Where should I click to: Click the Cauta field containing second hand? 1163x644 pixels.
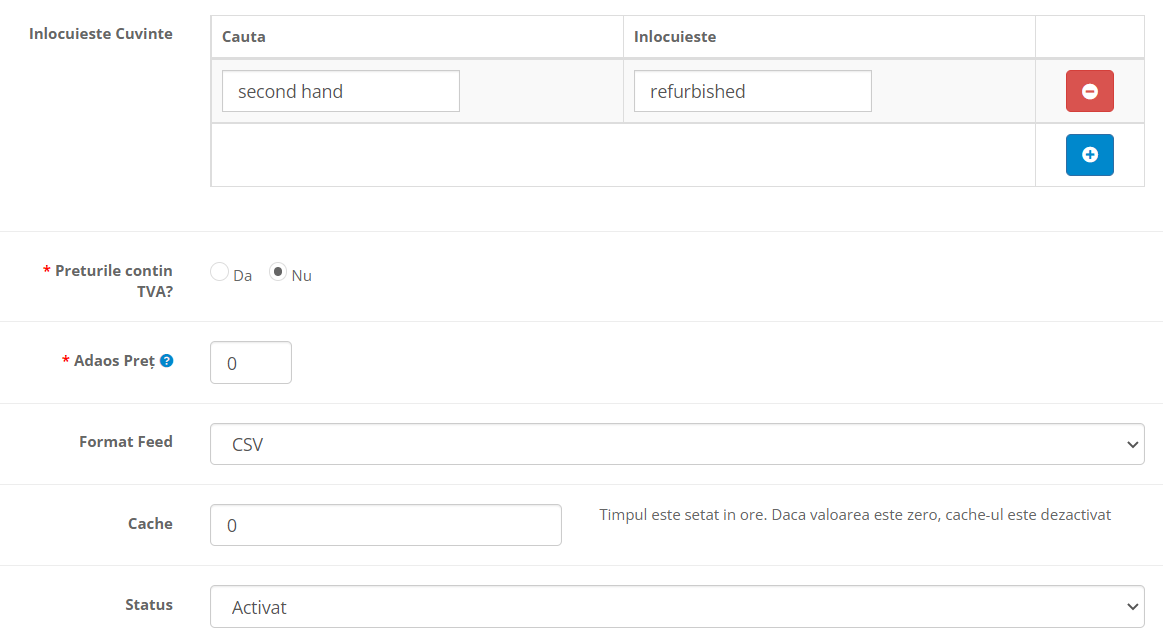pos(340,91)
